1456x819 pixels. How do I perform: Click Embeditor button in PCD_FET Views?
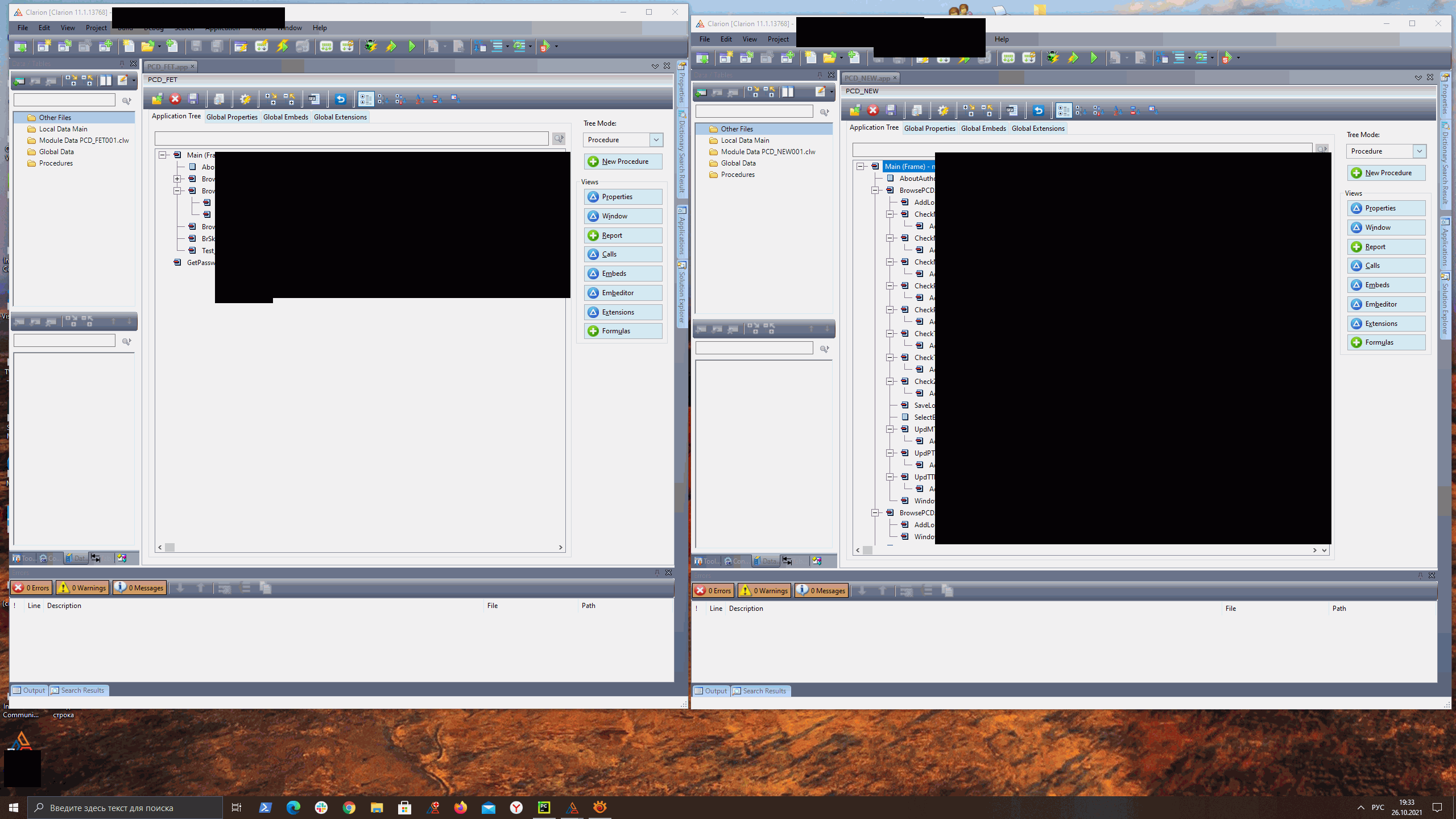click(x=623, y=293)
